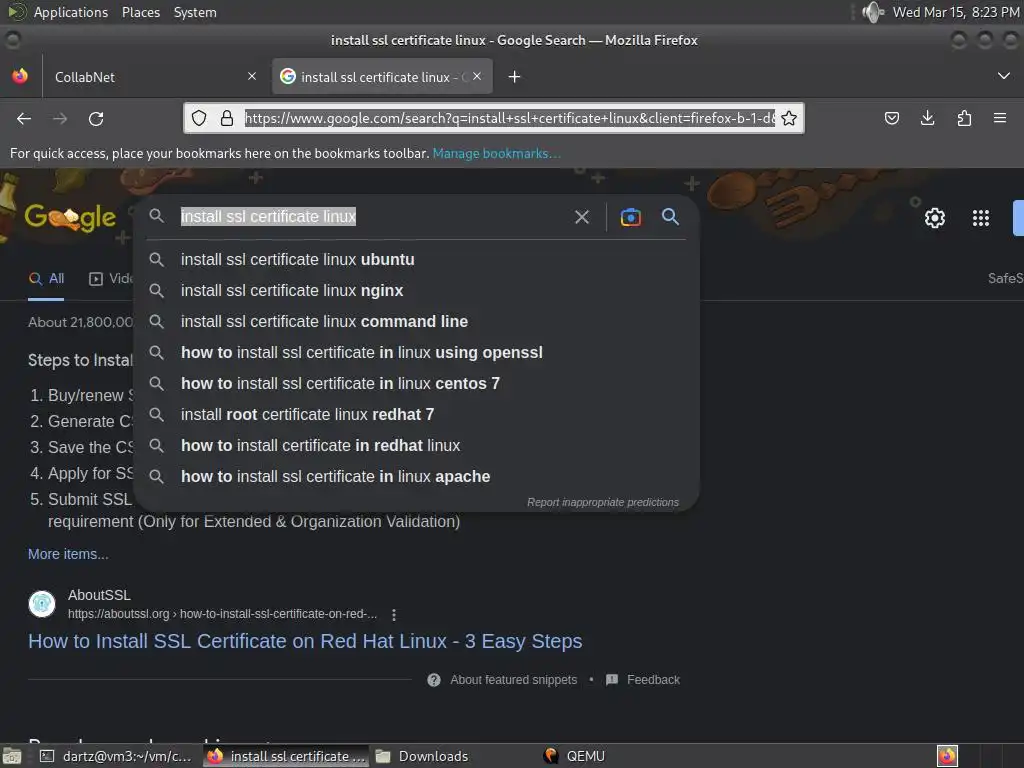Screen dimensions: 1024x768
Task: Go back using the browser back arrow
Action: pos(24,118)
